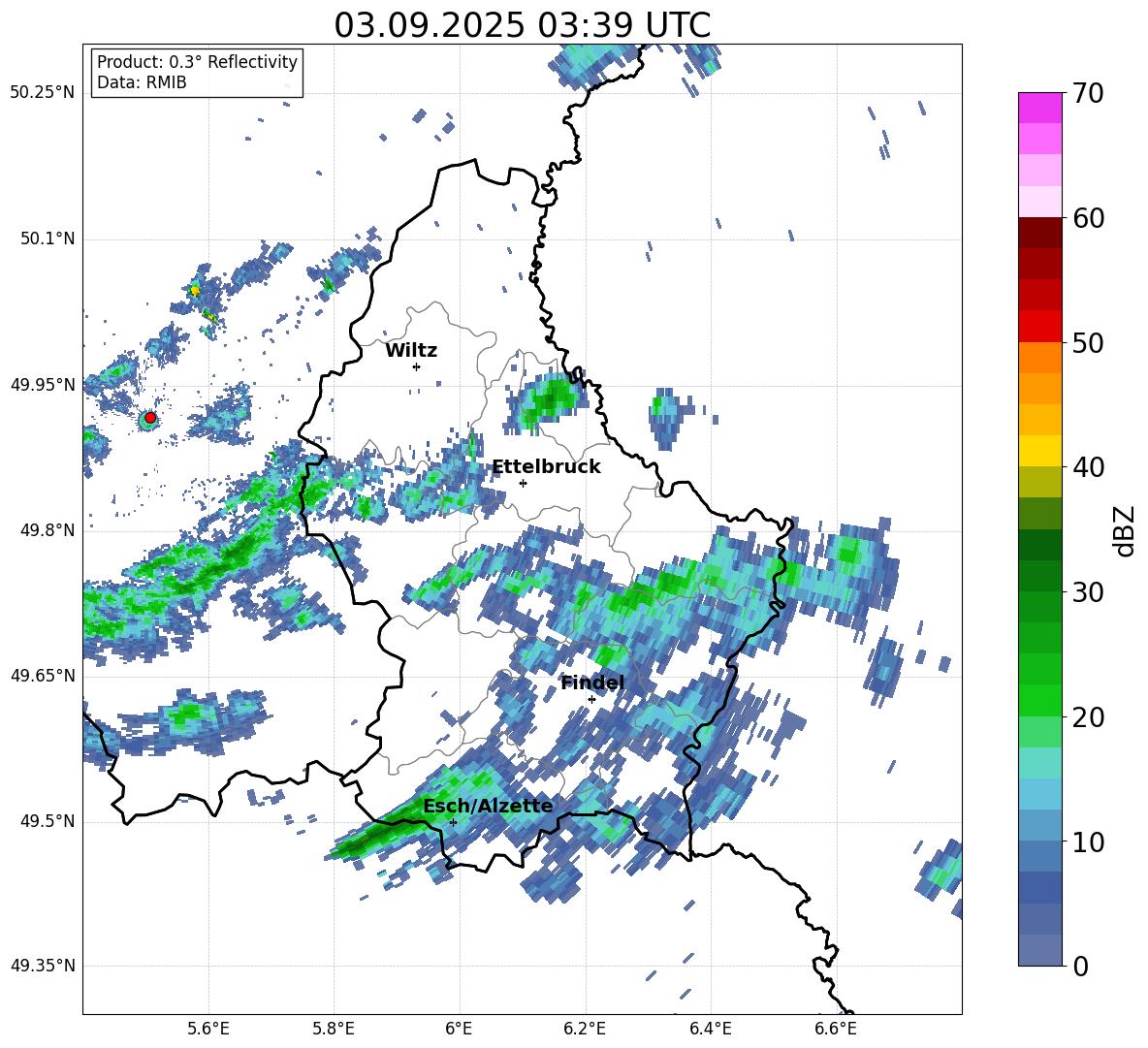
Task: Click the orange high-reflectivity cell north of radar marker
Action: click(195, 291)
